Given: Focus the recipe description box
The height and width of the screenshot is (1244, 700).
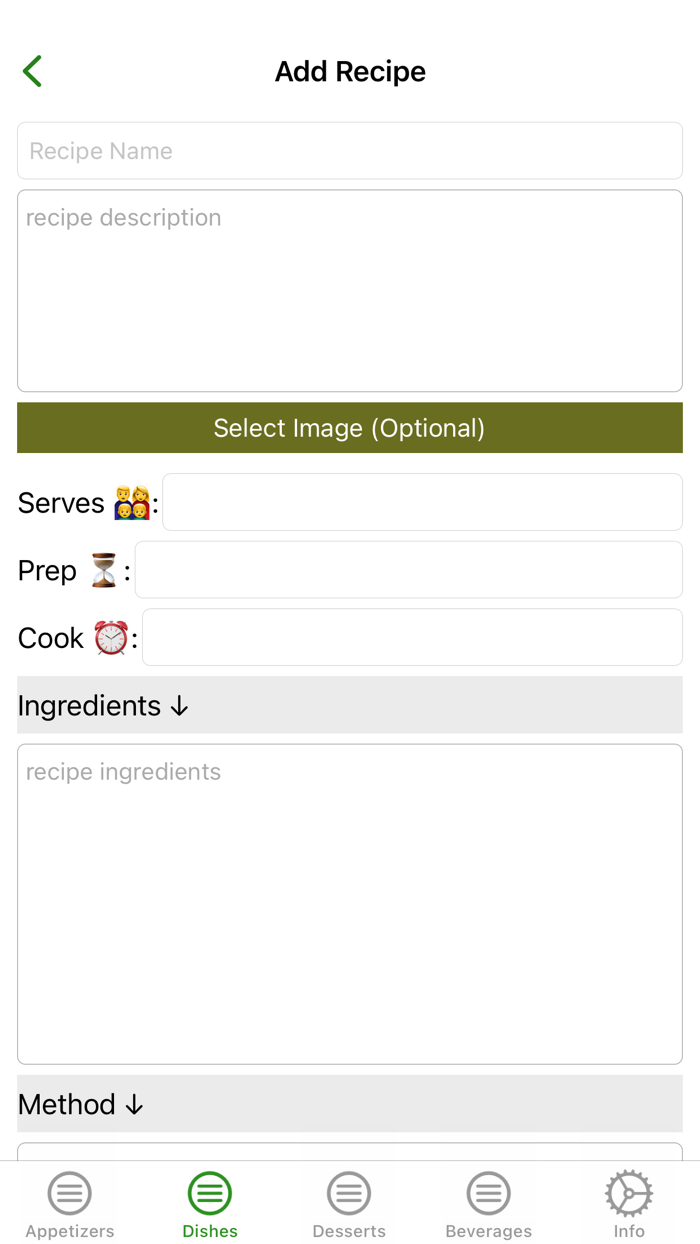Looking at the screenshot, I should coord(350,290).
